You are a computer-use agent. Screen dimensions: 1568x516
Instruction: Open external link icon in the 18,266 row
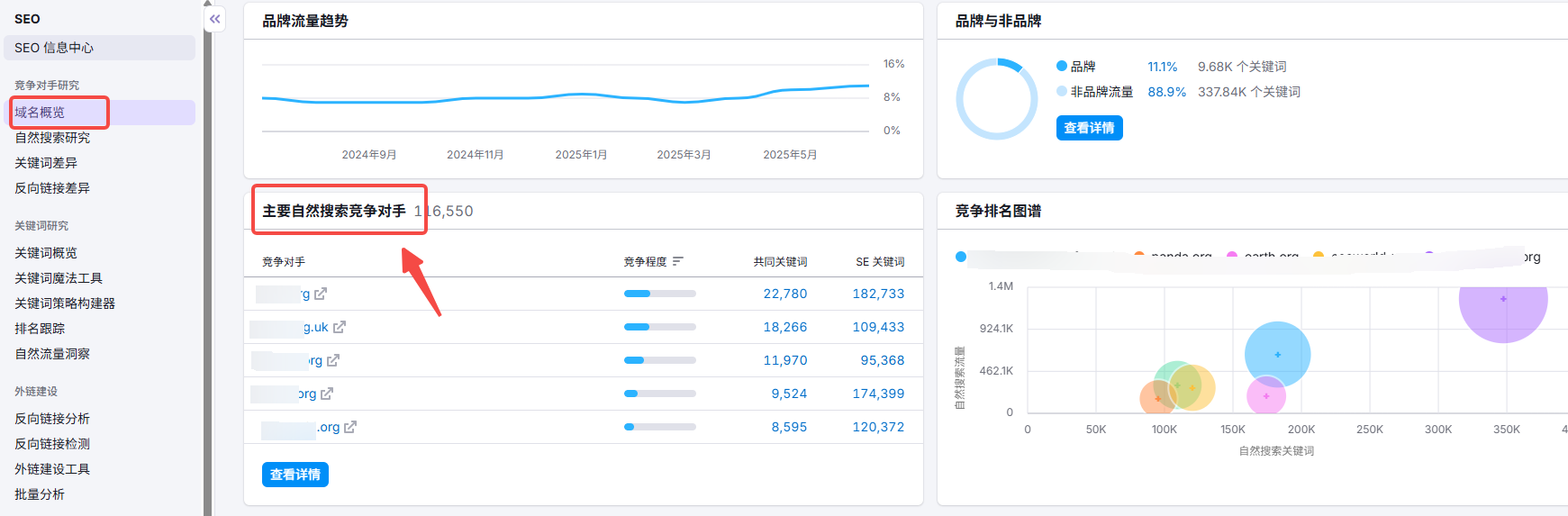[x=340, y=327]
